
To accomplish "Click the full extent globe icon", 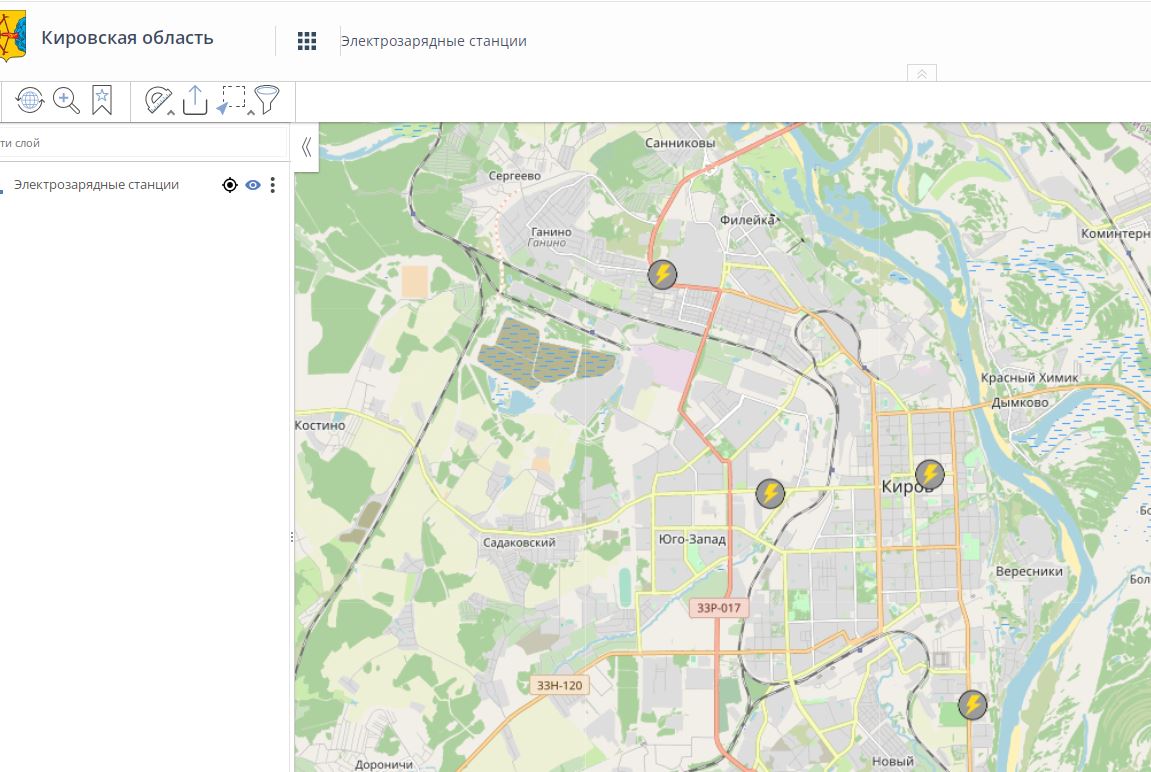I will [30, 100].
